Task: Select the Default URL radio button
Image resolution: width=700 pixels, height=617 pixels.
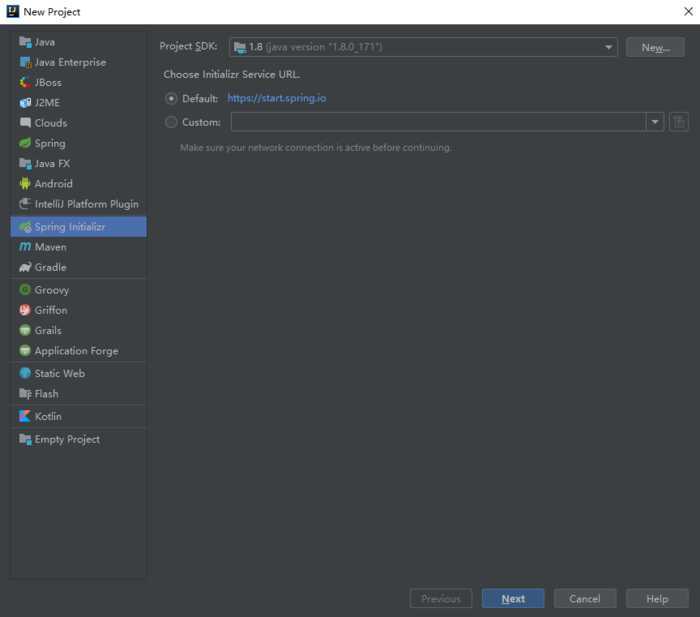Action: point(171,98)
